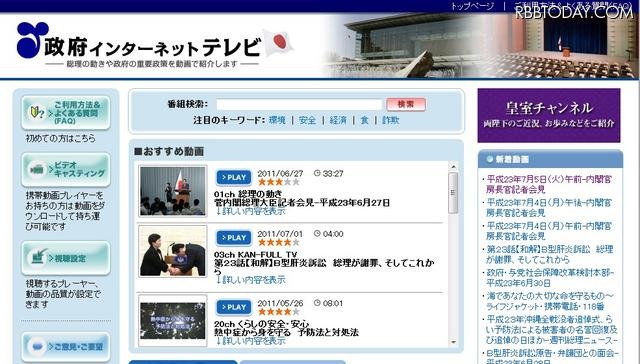Screen dimensions: 640x364
Task: Expand 詳しい内容を表示 under 20ch くらしの安全・安心
Action: [x=251, y=340]
